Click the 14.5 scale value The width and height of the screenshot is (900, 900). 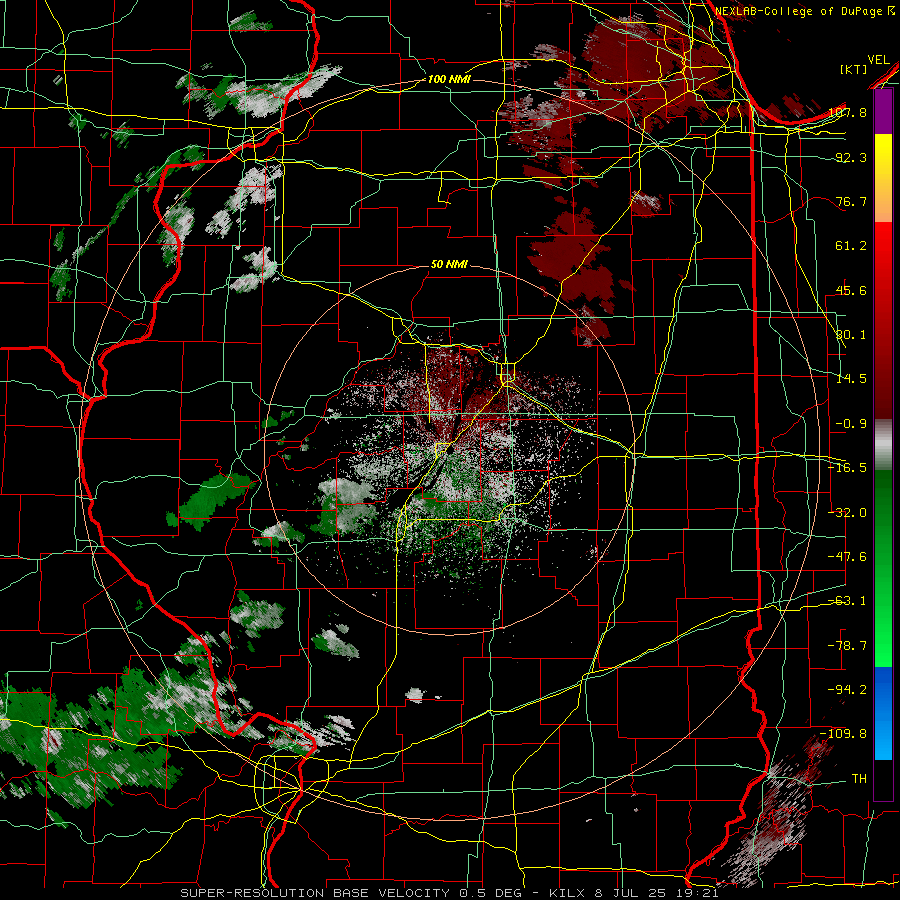pyautogui.click(x=851, y=379)
